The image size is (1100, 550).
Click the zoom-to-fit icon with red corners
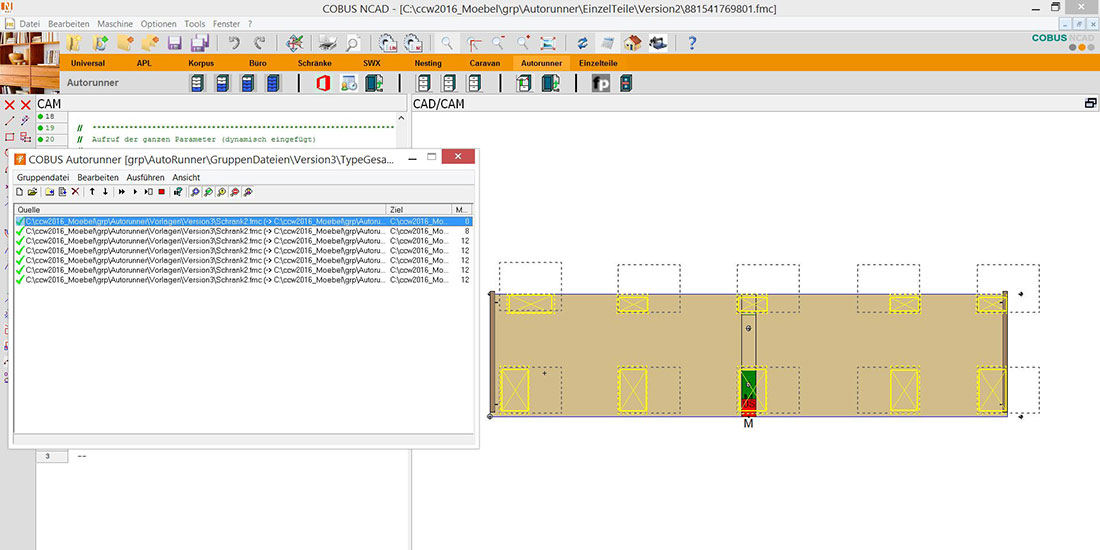click(548, 43)
